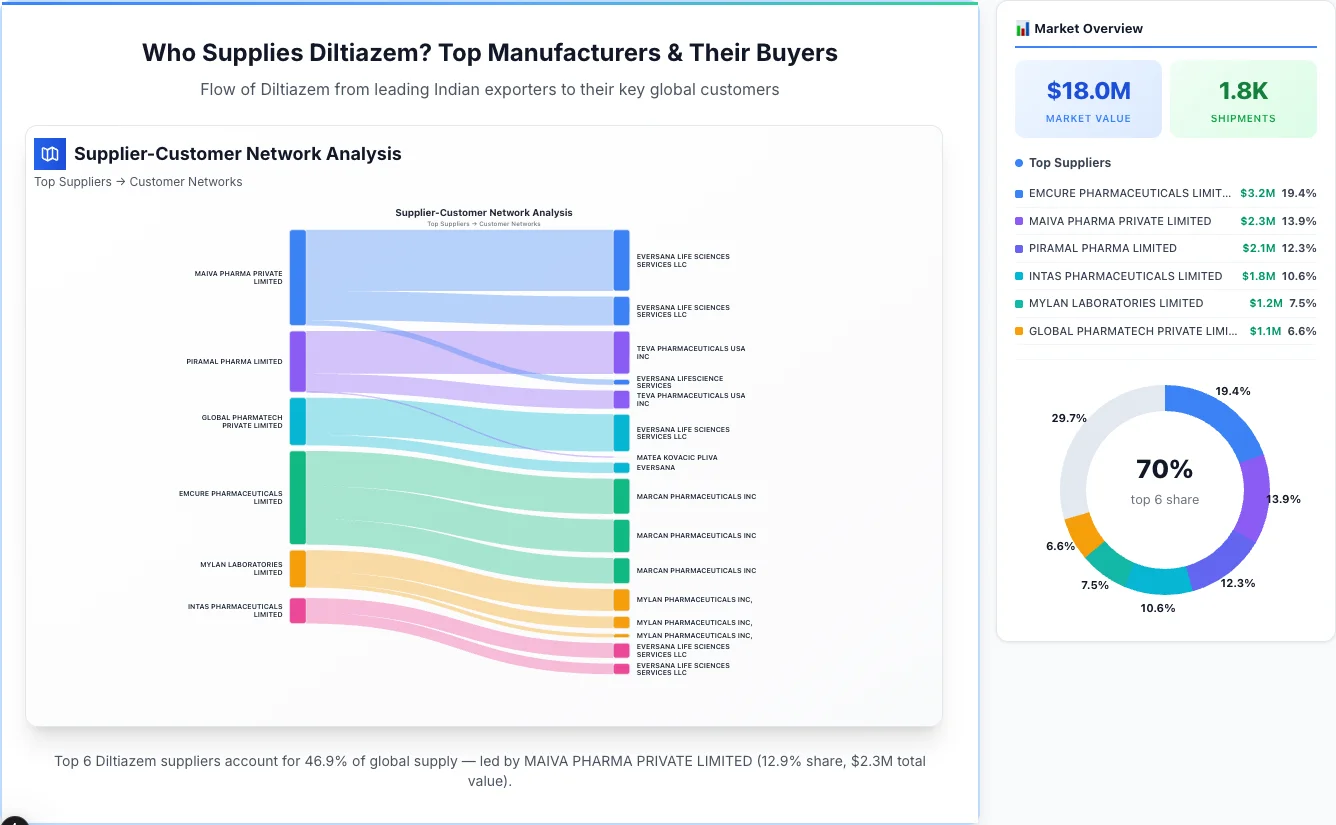The height and width of the screenshot is (825, 1336).
Task: Open the Top Suppliers section details
Action: coord(1065,163)
